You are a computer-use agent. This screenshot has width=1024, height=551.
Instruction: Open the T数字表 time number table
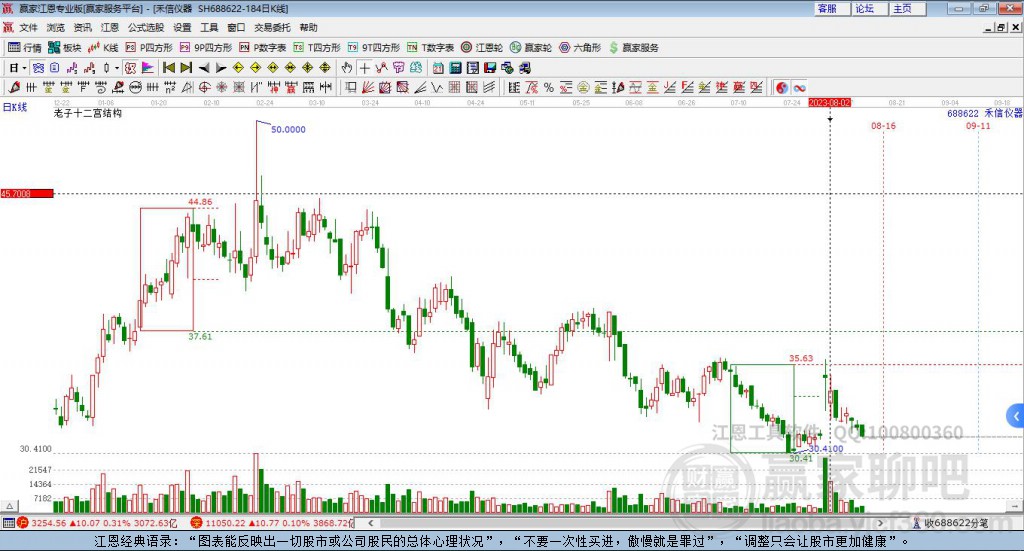[430, 48]
